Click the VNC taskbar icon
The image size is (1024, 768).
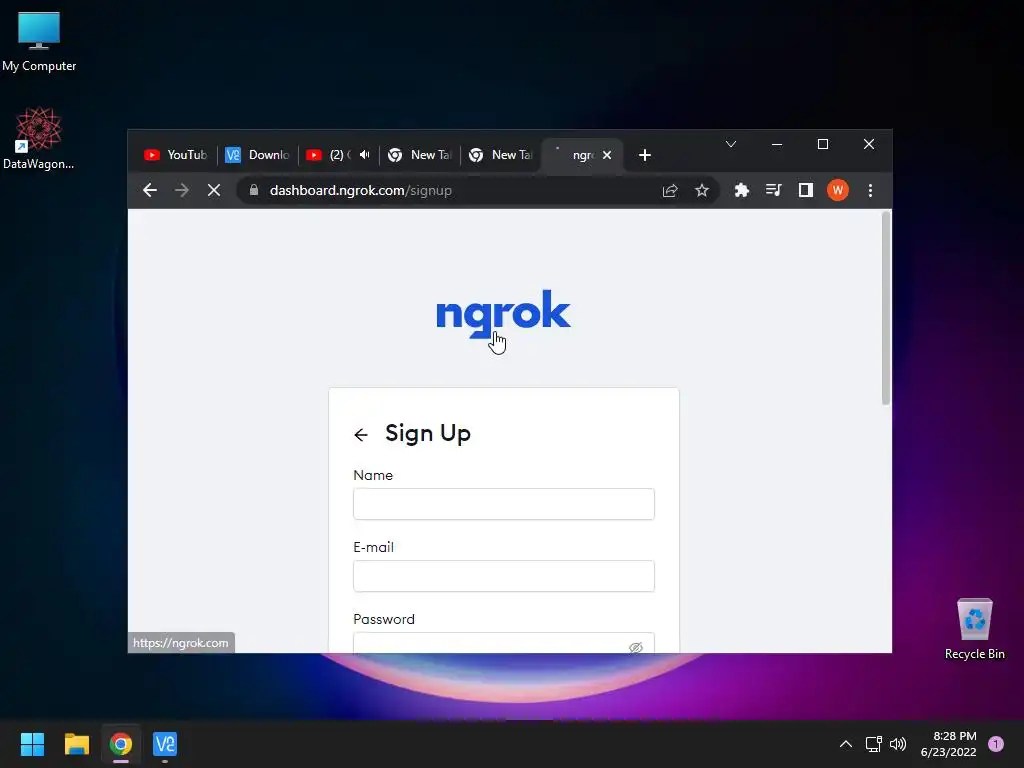click(x=165, y=744)
